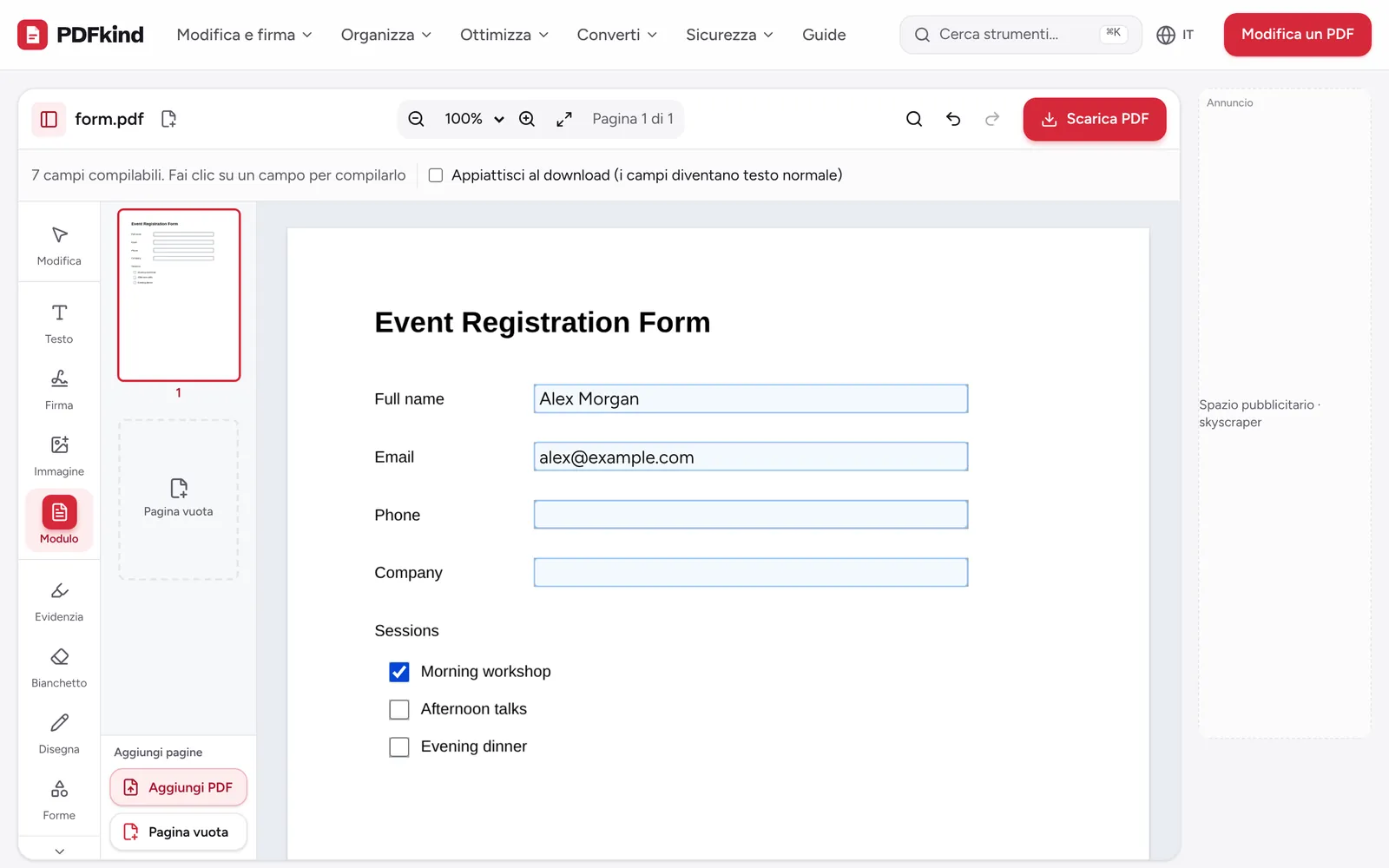This screenshot has height=868, width=1389.
Task: Enable Appiattisci al download checkbox
Action: point(436,175)
